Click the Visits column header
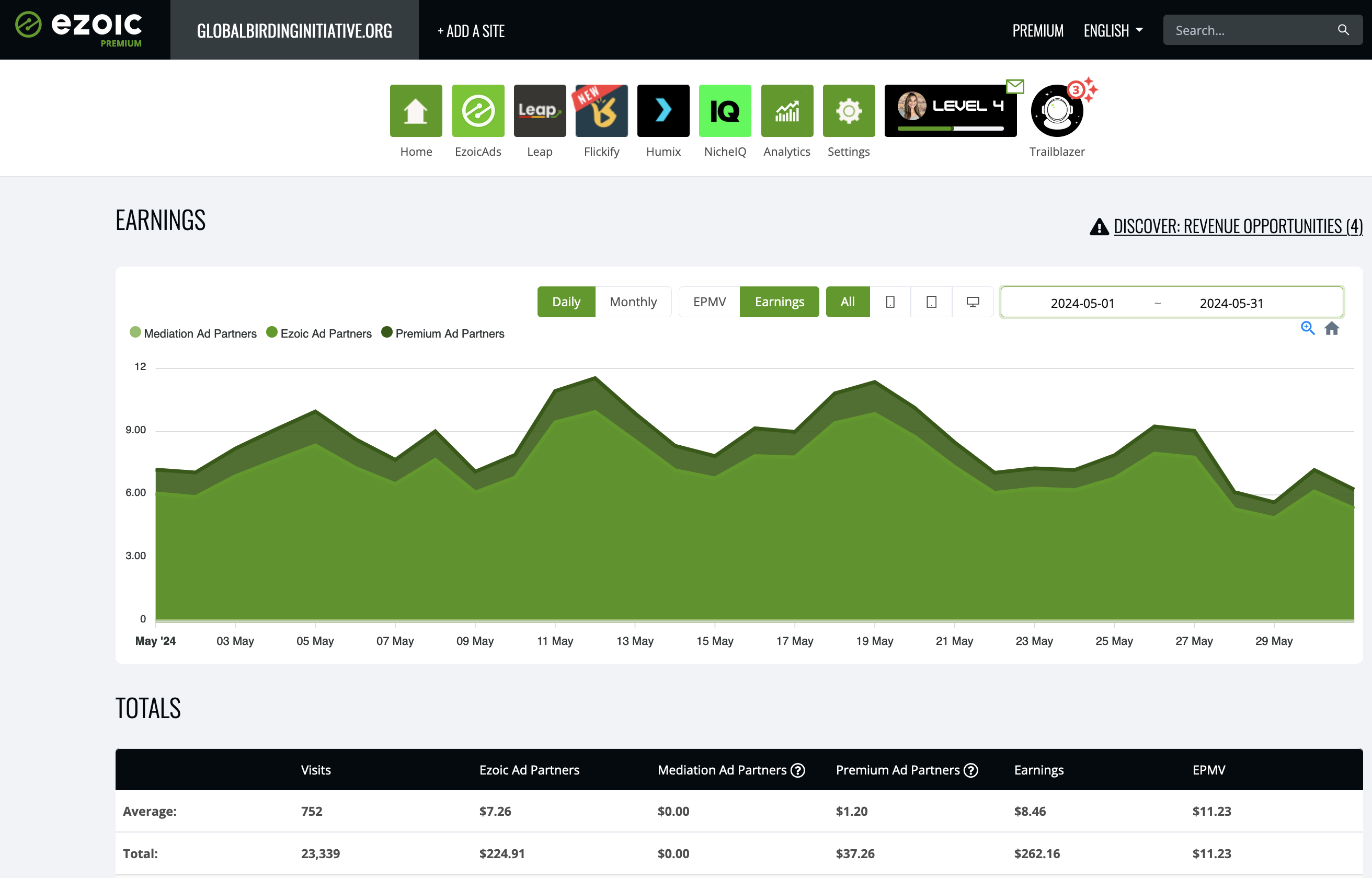Image resolution: width=1372 pixels, height=878 pixels. pos(316,770)
